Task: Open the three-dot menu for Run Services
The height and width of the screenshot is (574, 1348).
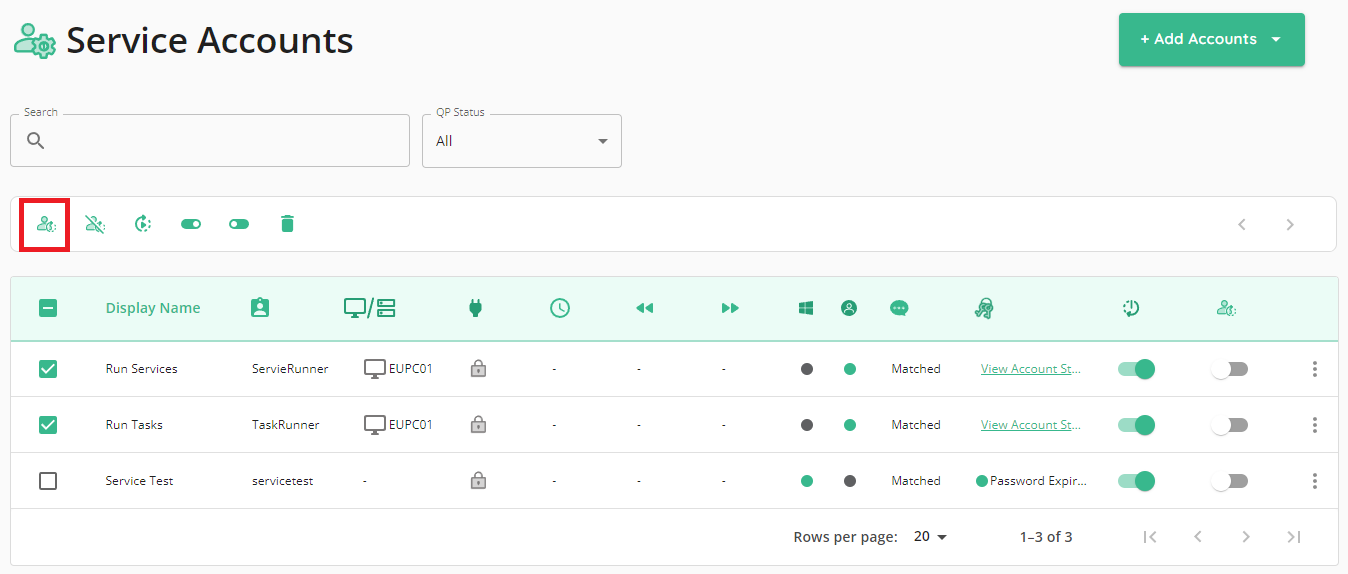Action: click(x=1314, y=369)
